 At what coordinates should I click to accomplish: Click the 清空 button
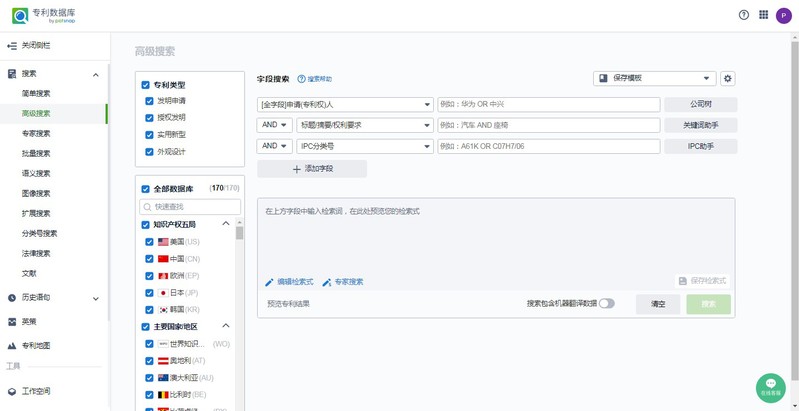click(x=658, y=304)
